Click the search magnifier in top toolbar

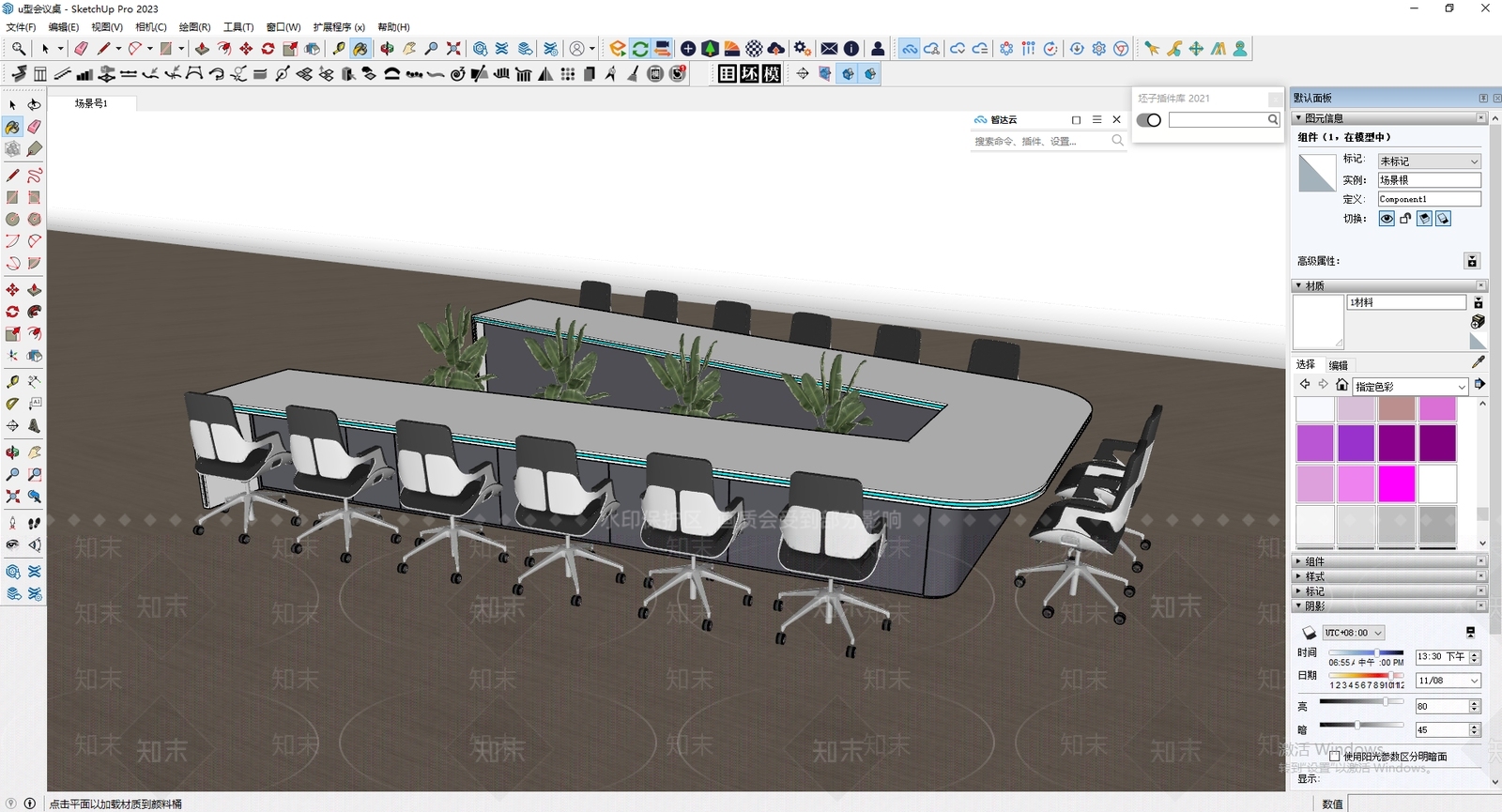tap(18, 49)
